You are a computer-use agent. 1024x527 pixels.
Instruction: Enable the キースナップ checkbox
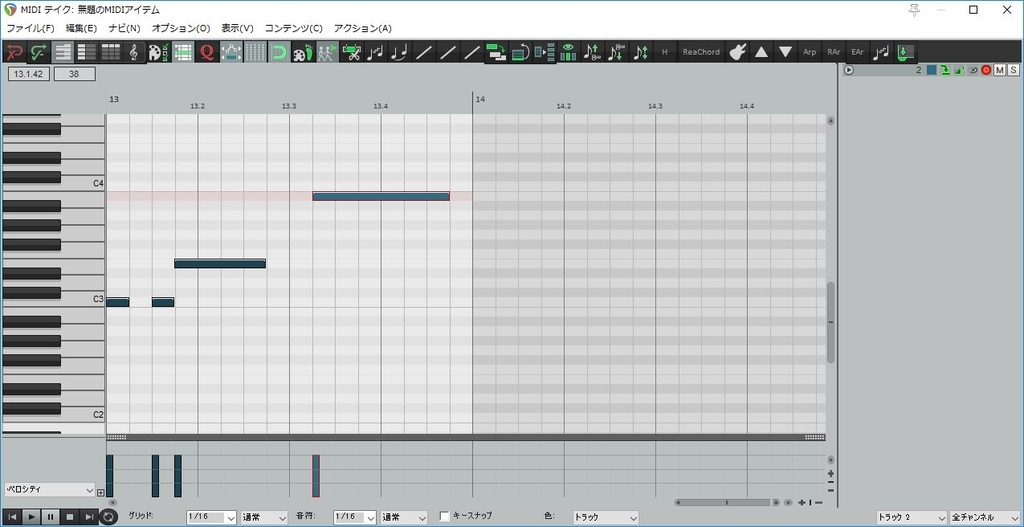click(445, 516)
